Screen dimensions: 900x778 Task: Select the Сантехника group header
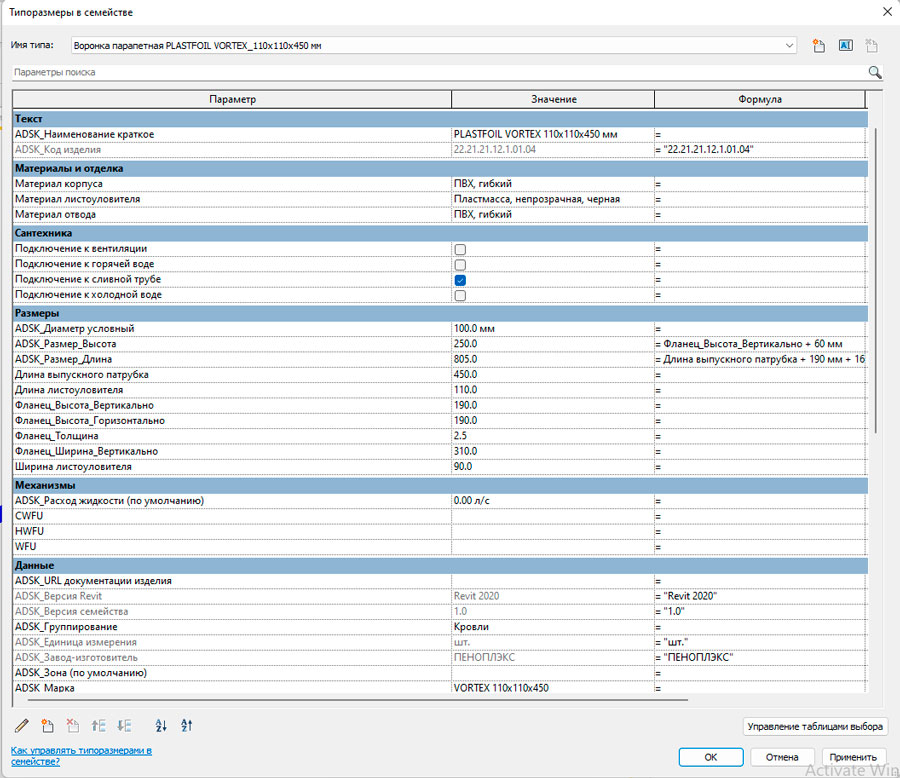pyautogui.click(x=440, y=233)
